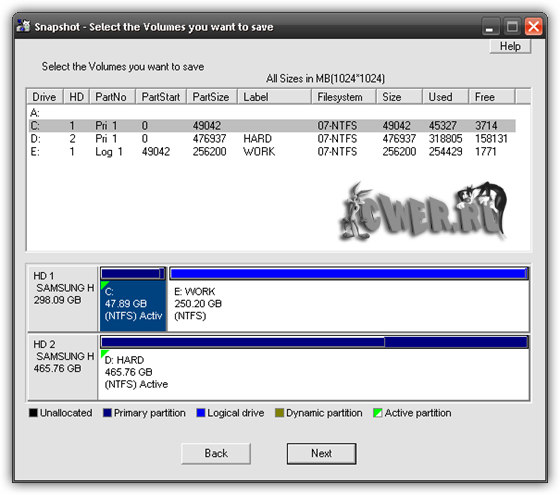Select the A: drive entry
This screenshot has height=495, width=560.
click(35, 113)
